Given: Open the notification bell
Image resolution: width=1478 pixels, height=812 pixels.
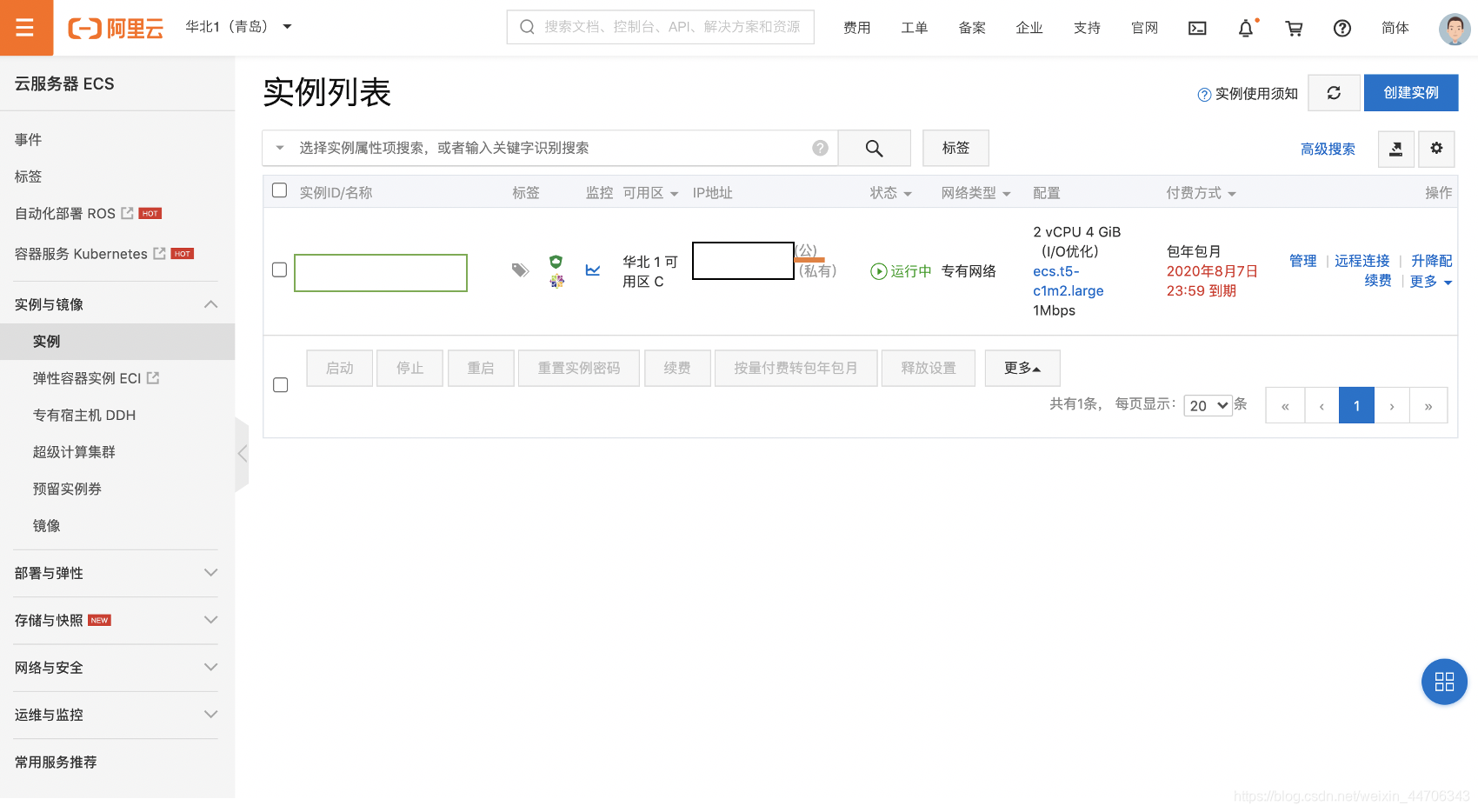Looking at the screenshot, I should pos(1245,28).
